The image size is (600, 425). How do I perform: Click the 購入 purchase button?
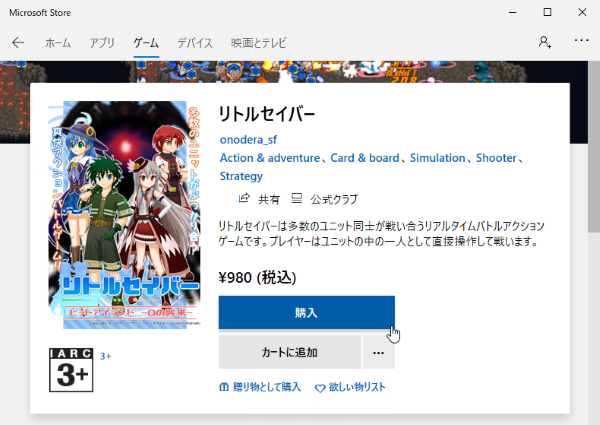point(307,313)
